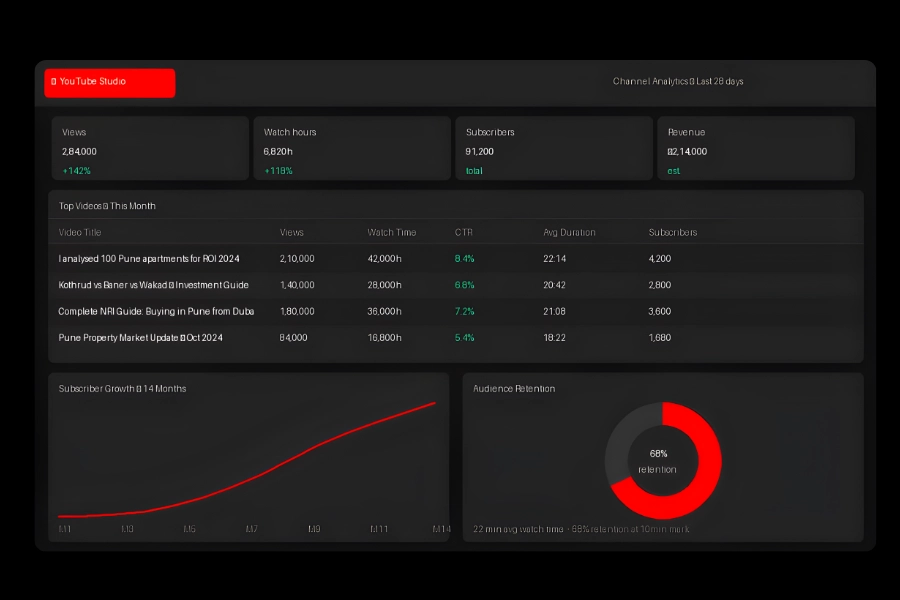The height and width of the screenshot is (600, 900).
Task: Click the Subscriber Growth line chart
Action: click(x=250, y=460)
